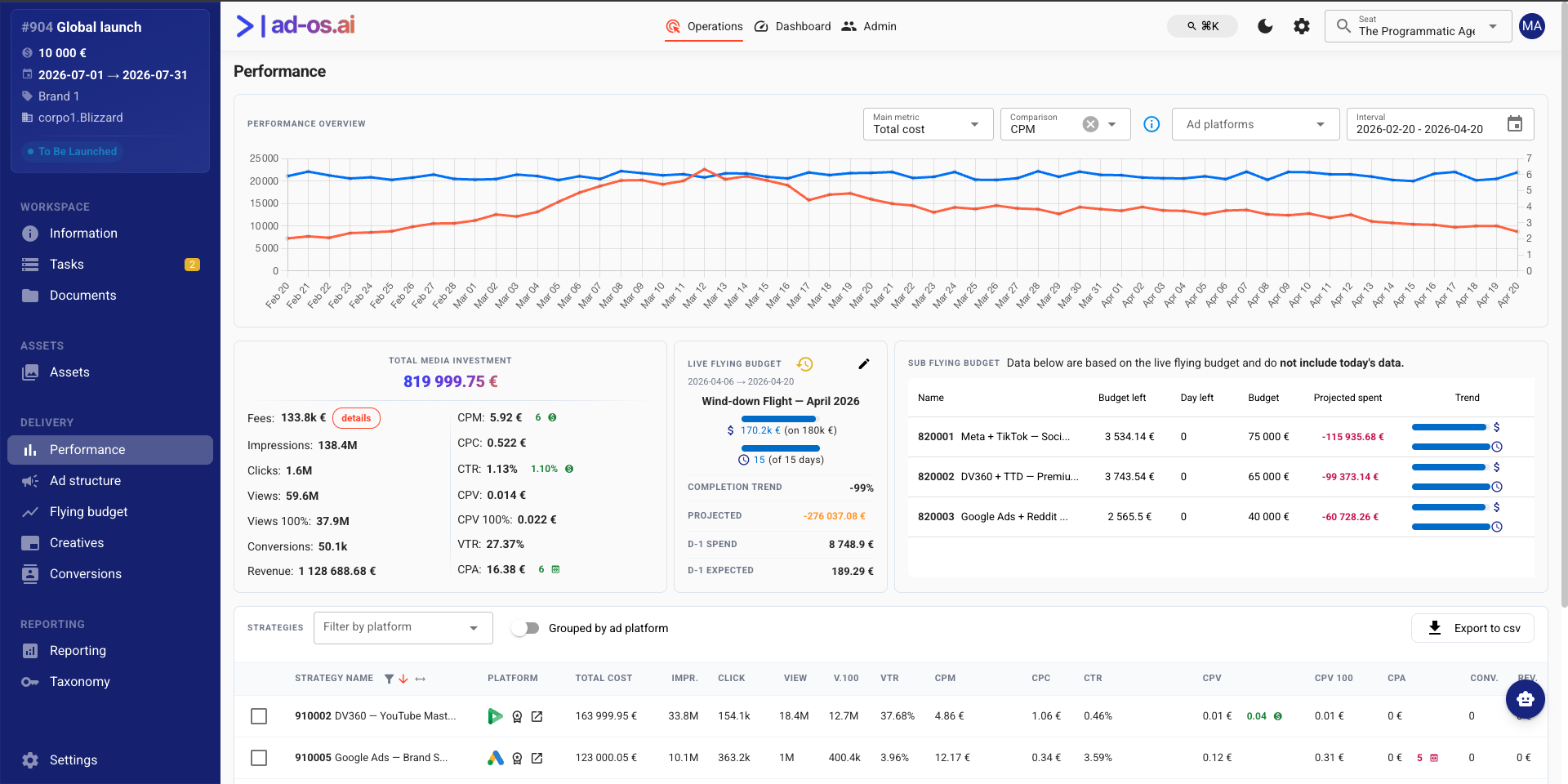
Task: Open the chatbot assistant bubble
Action: click(1526, 699)
